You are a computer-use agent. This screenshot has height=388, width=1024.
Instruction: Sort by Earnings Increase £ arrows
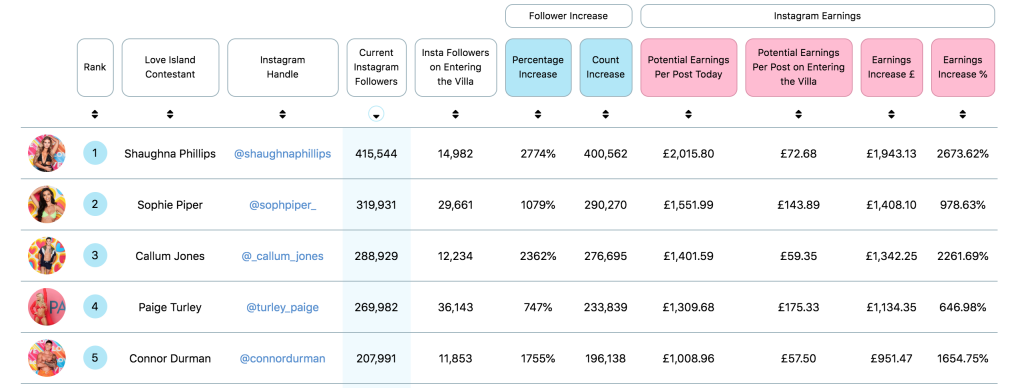[891, 114]
